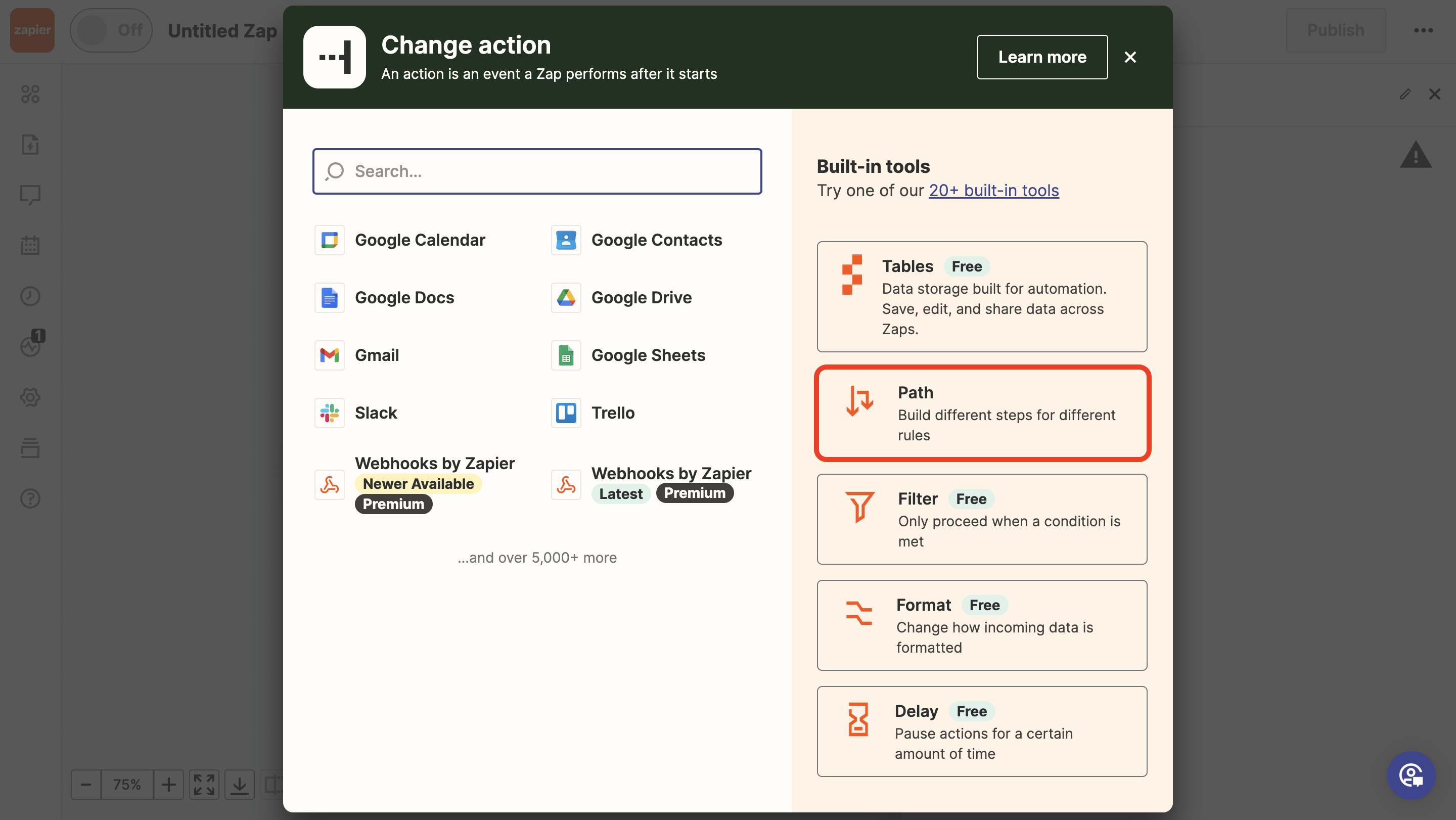The width and height of the screenshot is (1456, 820).
Task: Click the Learn more button
Action: (x=1041, y=57)
